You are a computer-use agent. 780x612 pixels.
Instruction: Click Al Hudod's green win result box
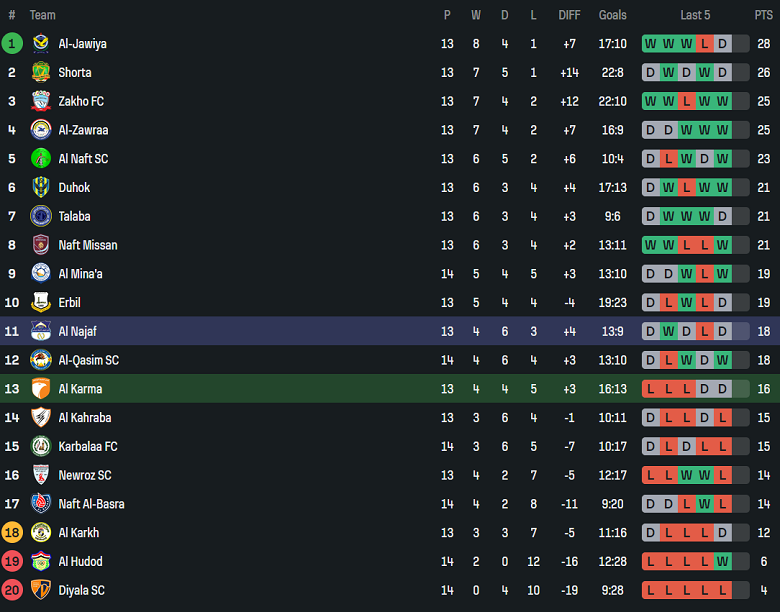click(722, 561)
